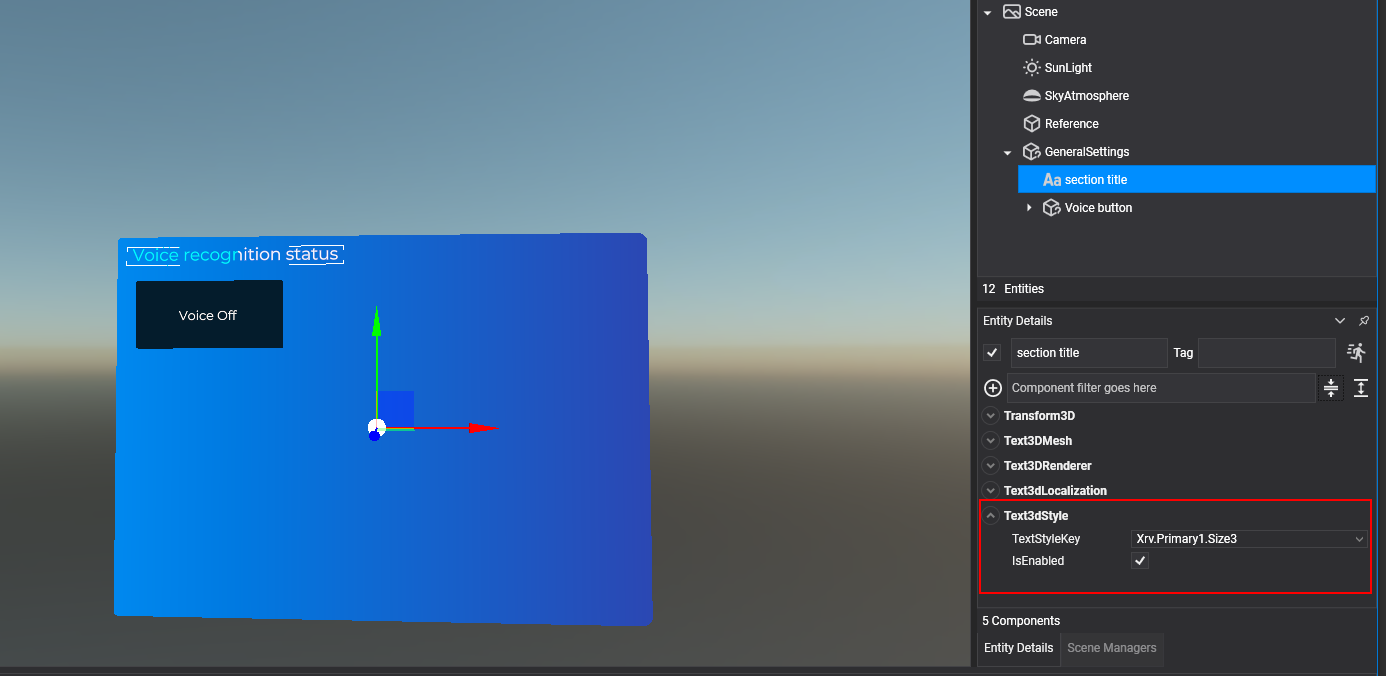Select the Reference entity in the tree

coord(1071,124)
